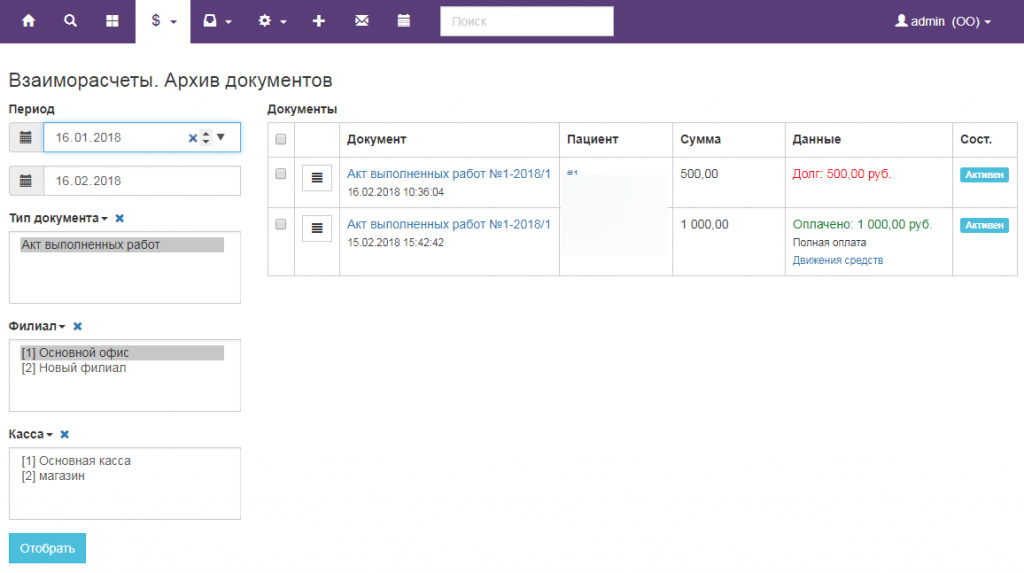Select [2] Новый филиал branch
The image size is (1024, 573).
point(121,368)
